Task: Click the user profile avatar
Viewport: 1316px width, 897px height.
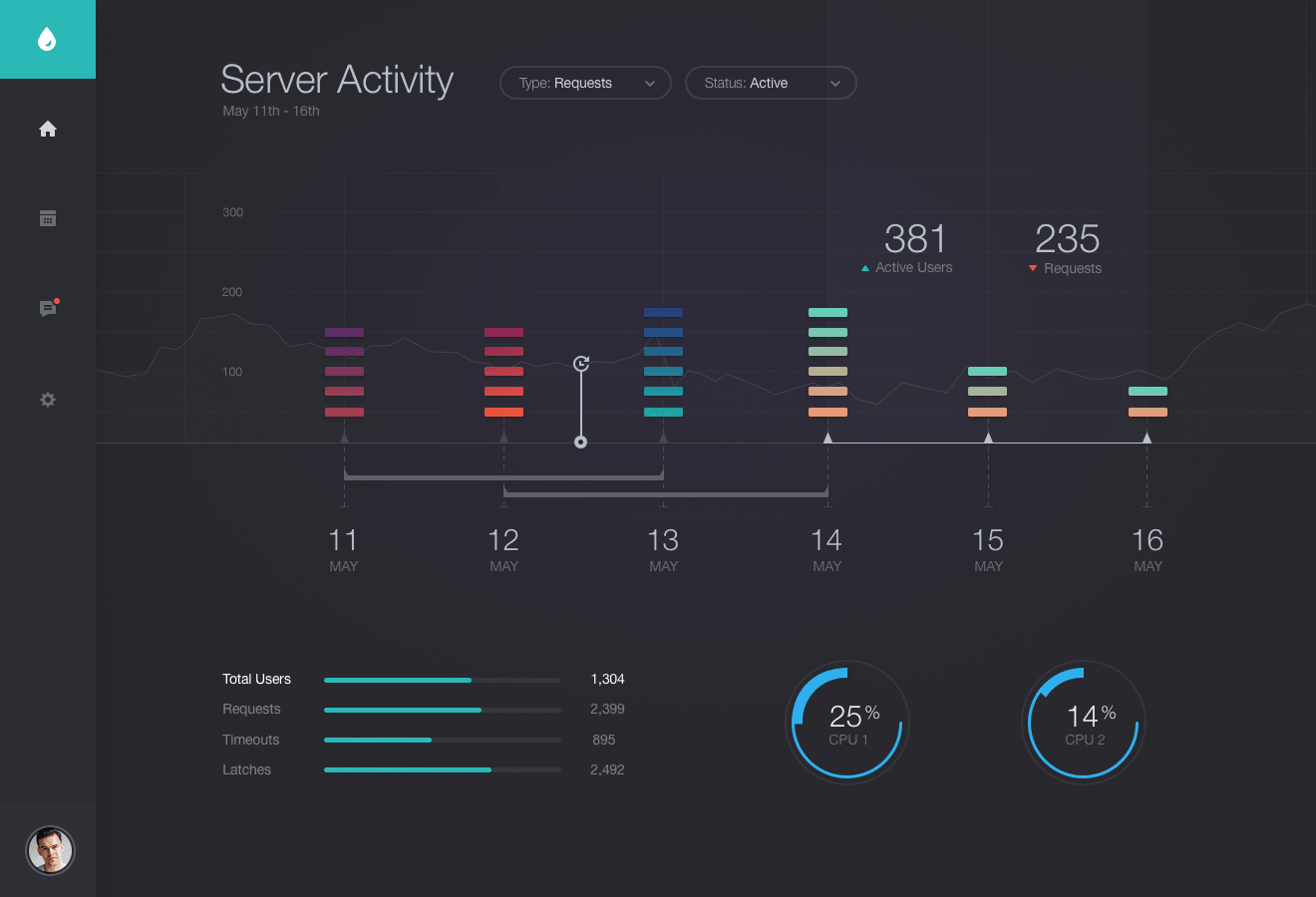Action: [x=49, y=850]
